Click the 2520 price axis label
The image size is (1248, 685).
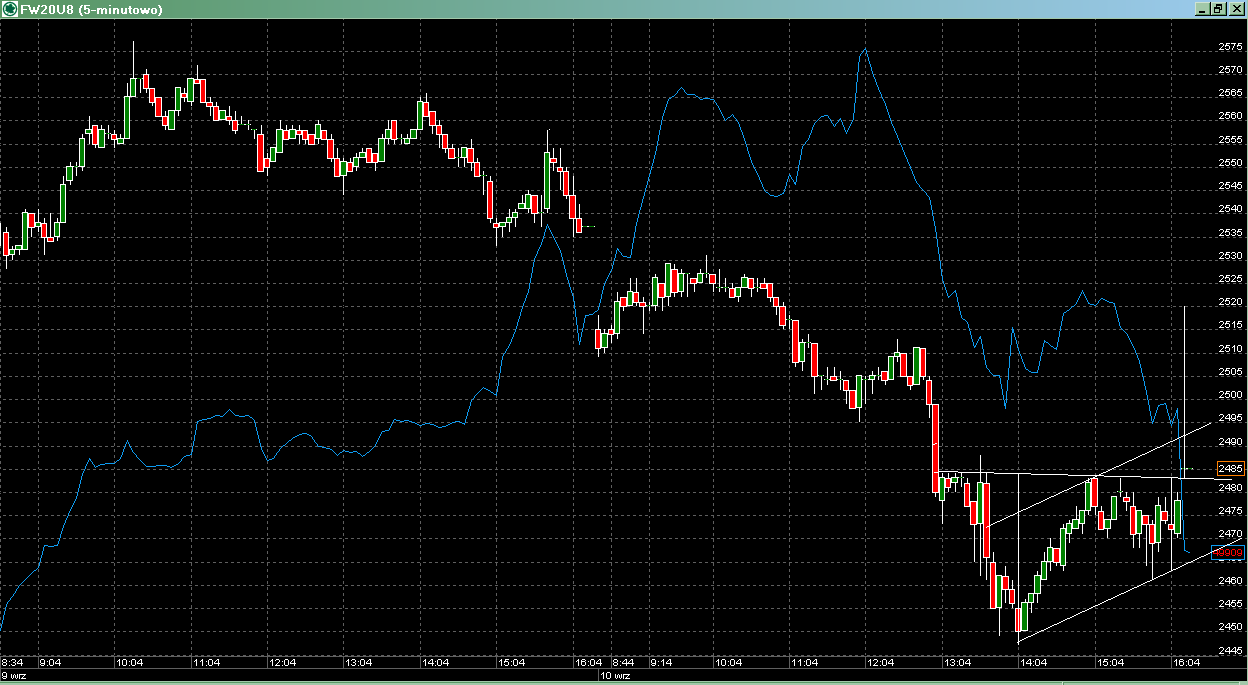(x=1230, y=302)
